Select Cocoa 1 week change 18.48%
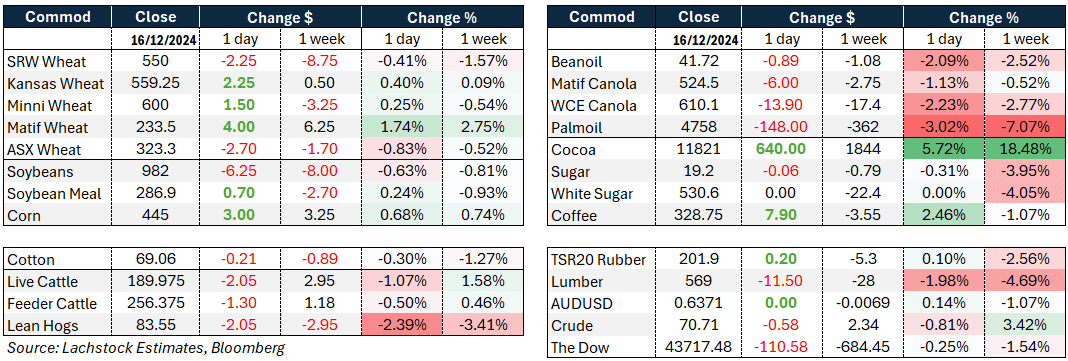The height and width of the screenshot is (361, 1068). (1026, 150)
